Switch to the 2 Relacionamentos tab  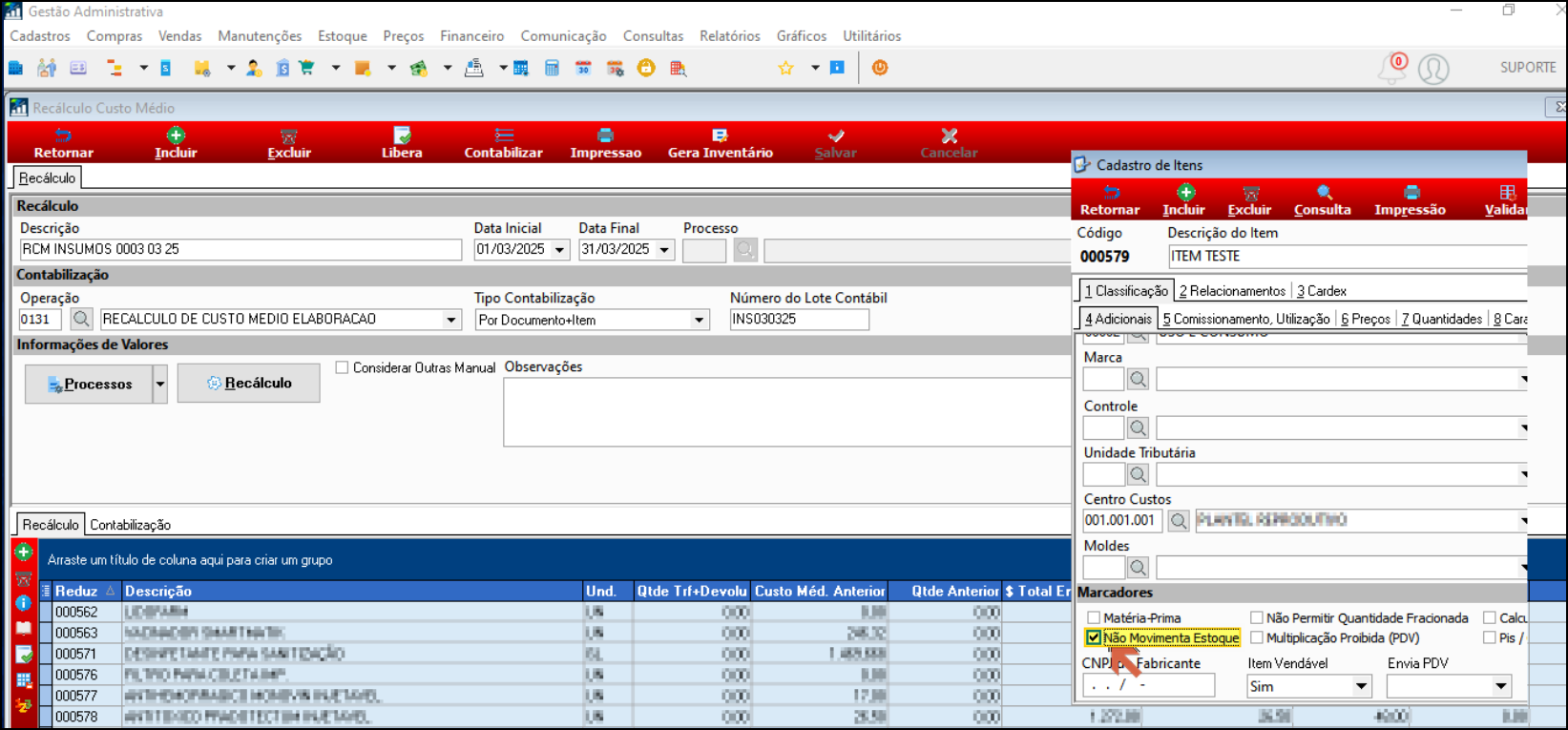1232,291
